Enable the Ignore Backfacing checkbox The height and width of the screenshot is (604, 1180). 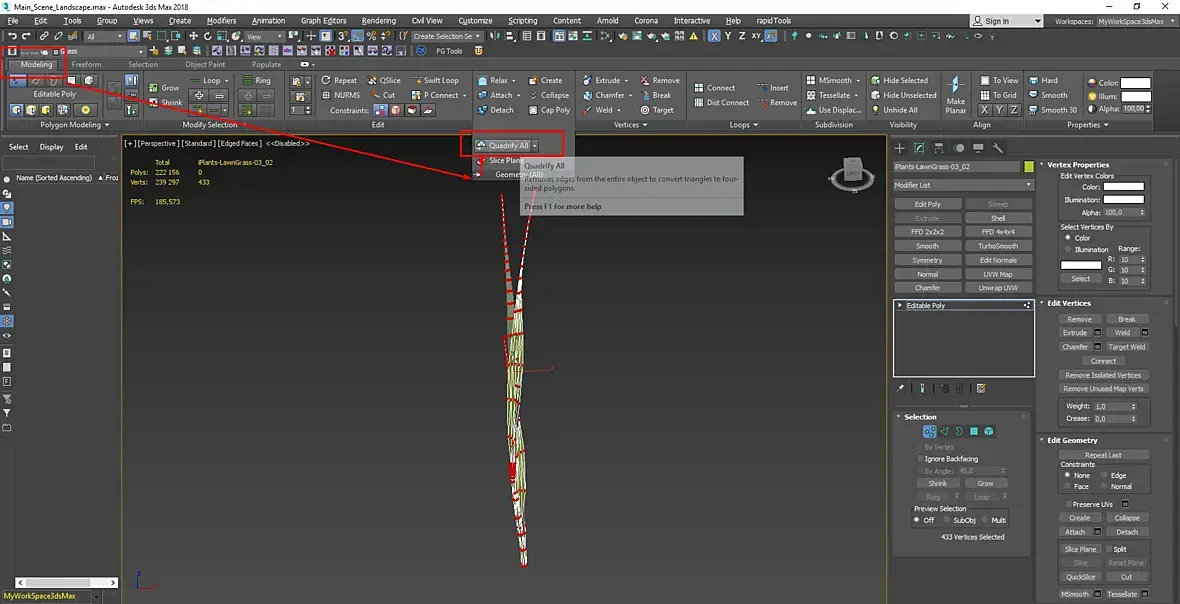920,459
